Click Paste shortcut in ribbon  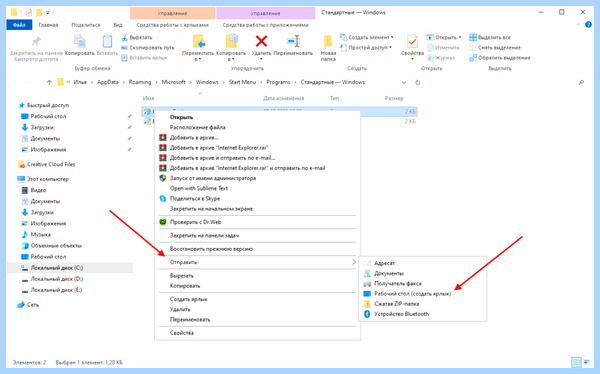tap(144, 58)
